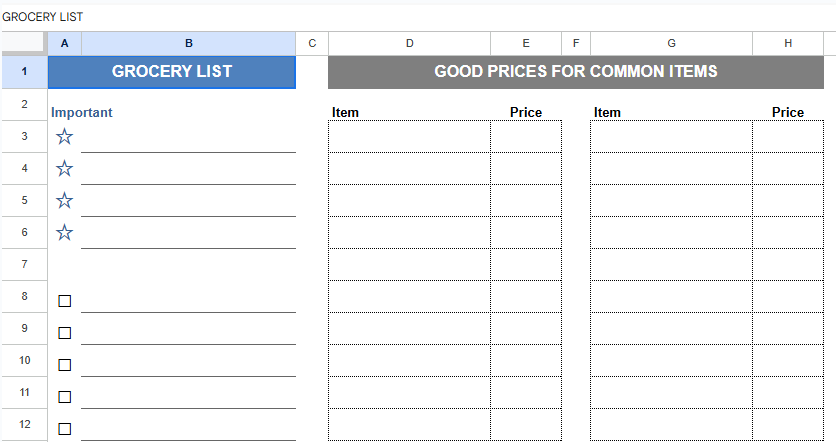Viewport: 836px width, 442px height.
Task: Click the star icon in row 3
Action: pos(65,137)
